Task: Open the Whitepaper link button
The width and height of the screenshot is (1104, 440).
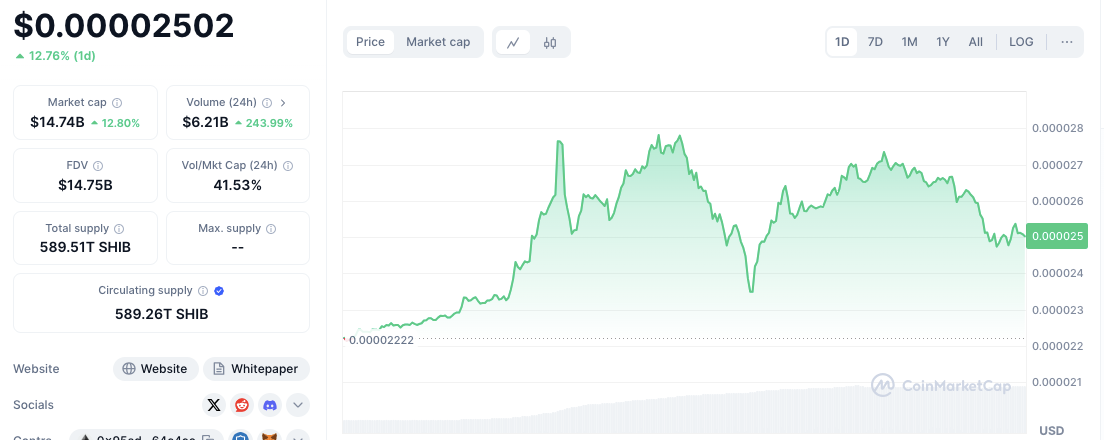Action: click(256, 369)
